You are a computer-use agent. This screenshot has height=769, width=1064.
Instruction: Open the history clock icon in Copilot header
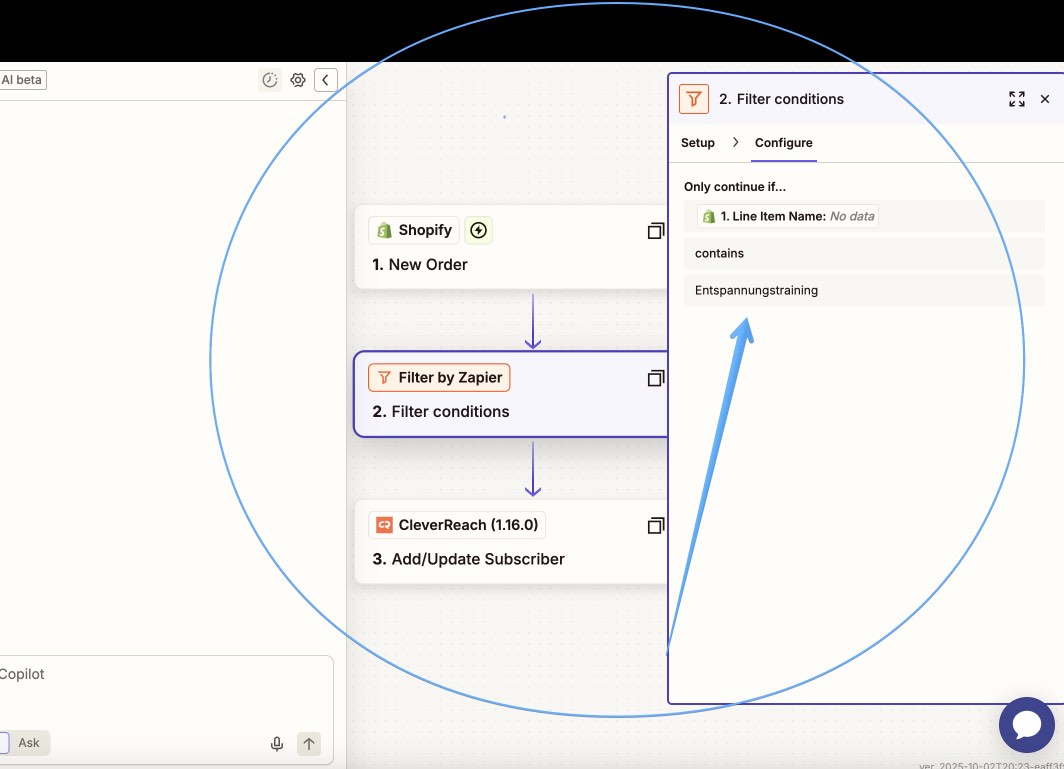(270, 80)
